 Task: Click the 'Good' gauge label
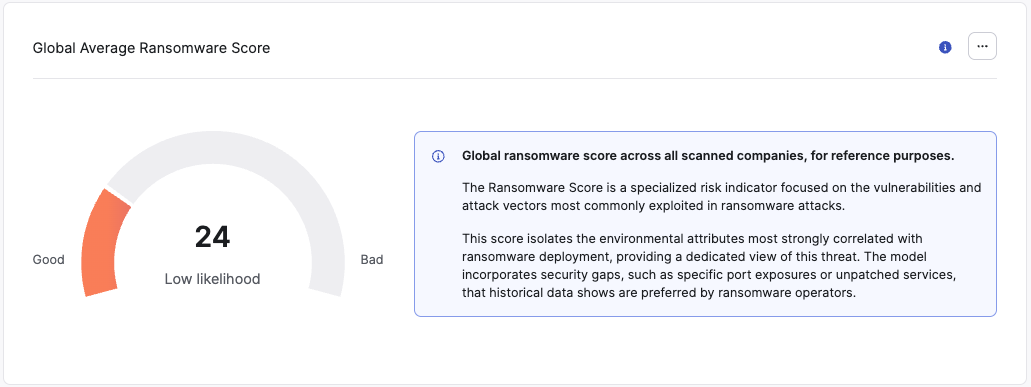click(49, 260)
